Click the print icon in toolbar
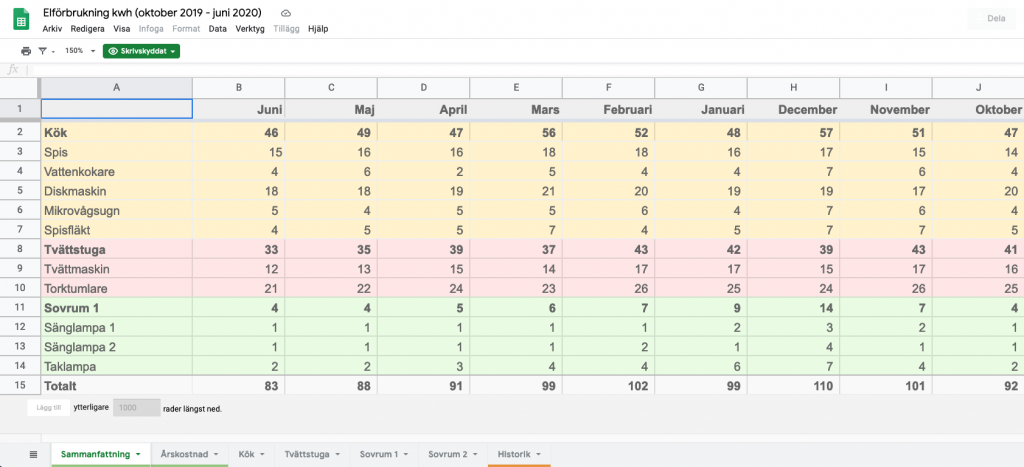 tap(26, 51)
